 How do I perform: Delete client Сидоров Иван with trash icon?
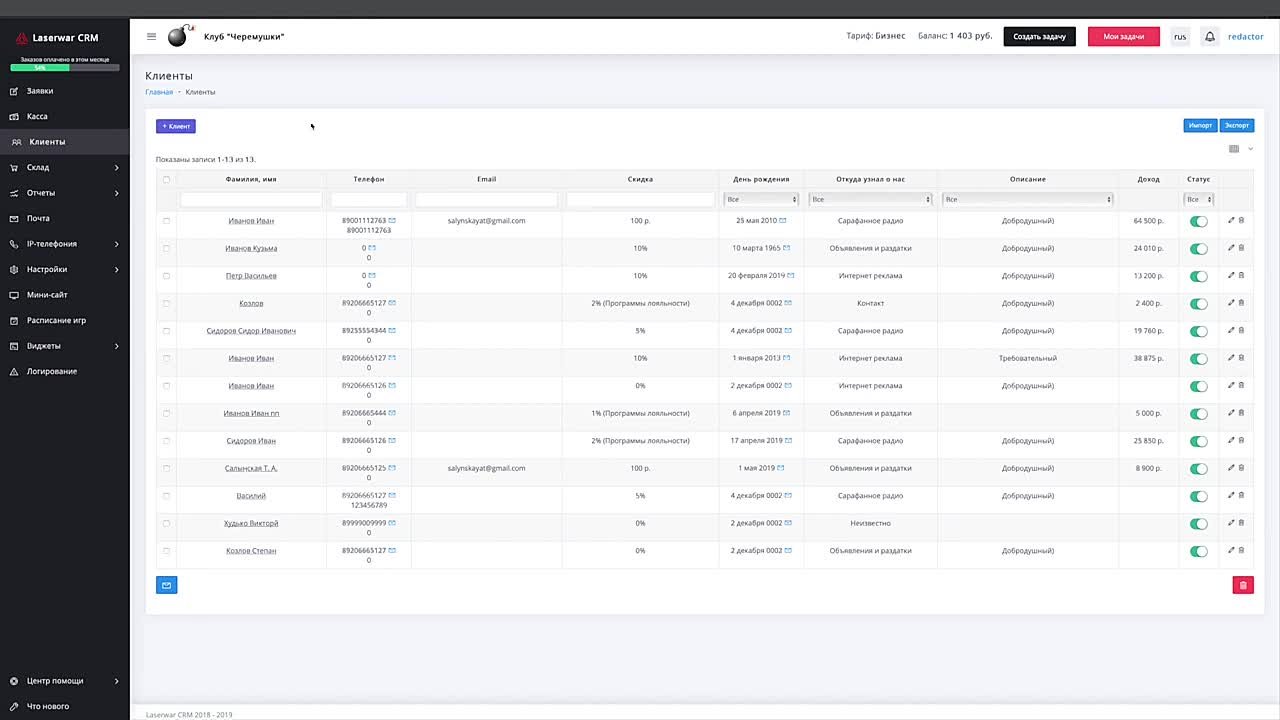tap(1242, 440)
